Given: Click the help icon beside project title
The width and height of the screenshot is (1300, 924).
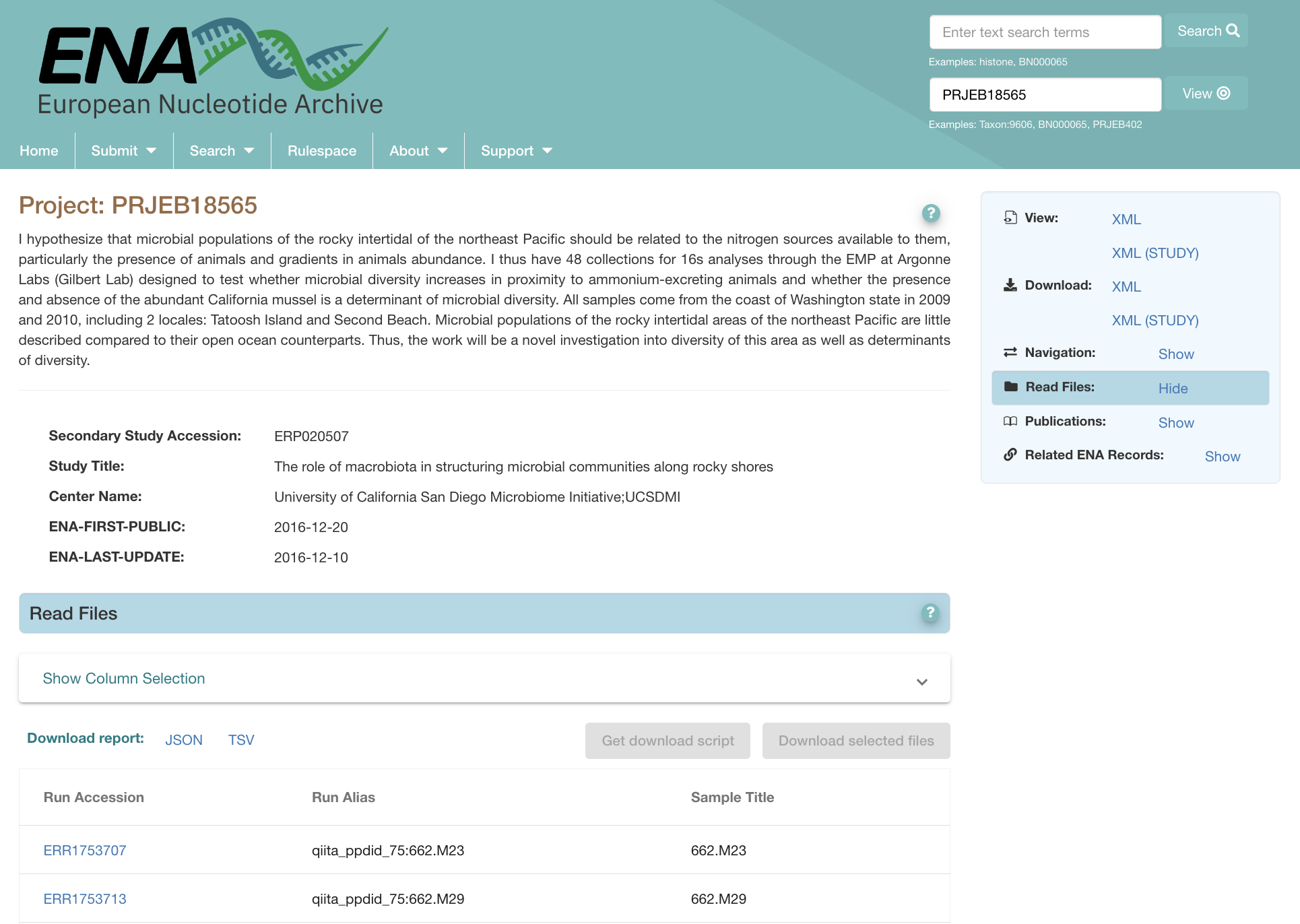Looking at the screenshot, I should 930,213.
